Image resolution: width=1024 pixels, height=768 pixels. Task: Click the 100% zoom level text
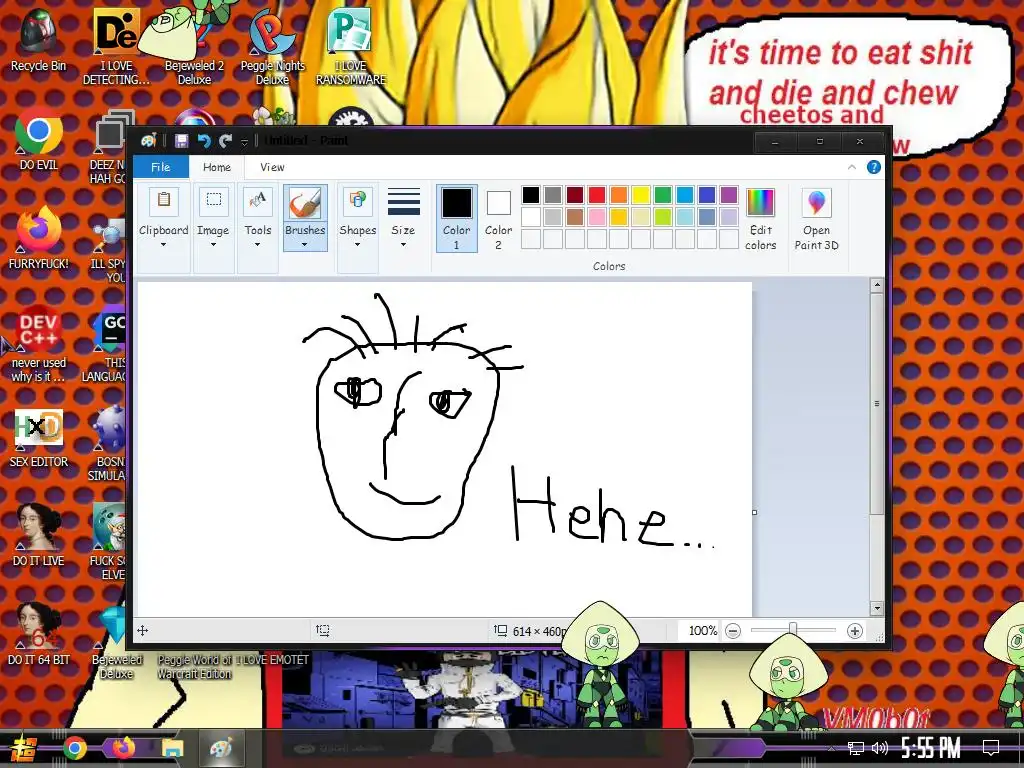tap(703, 631)
